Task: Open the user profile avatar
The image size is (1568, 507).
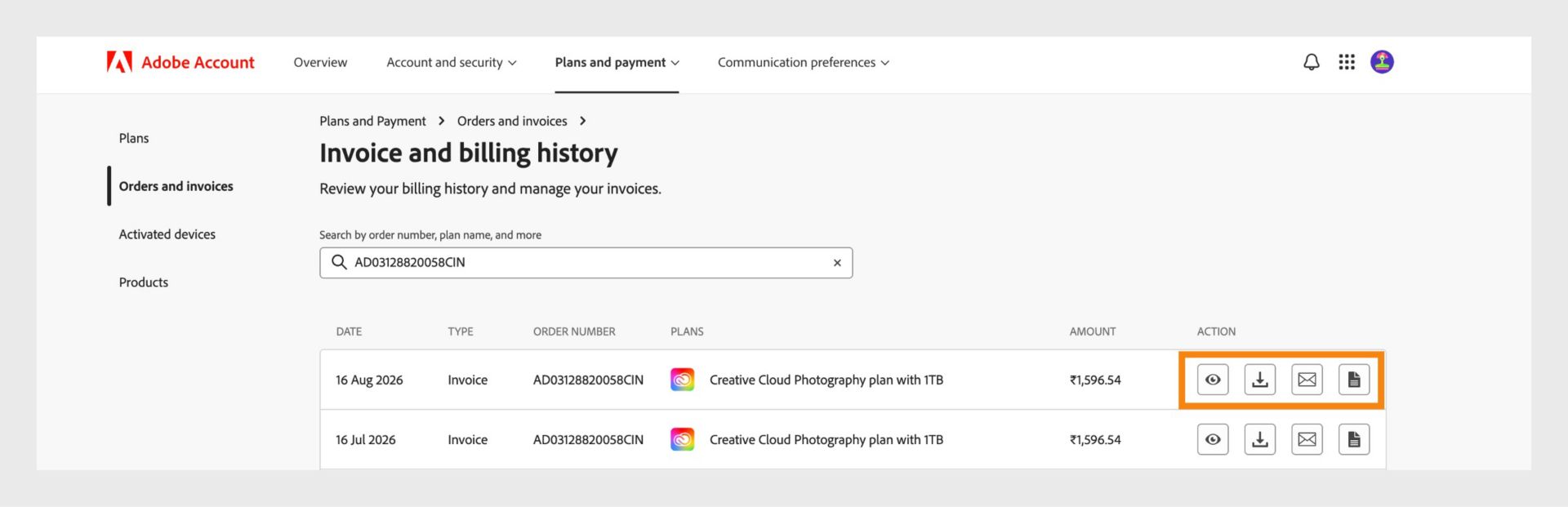Action: click(x=1382, y=62)
